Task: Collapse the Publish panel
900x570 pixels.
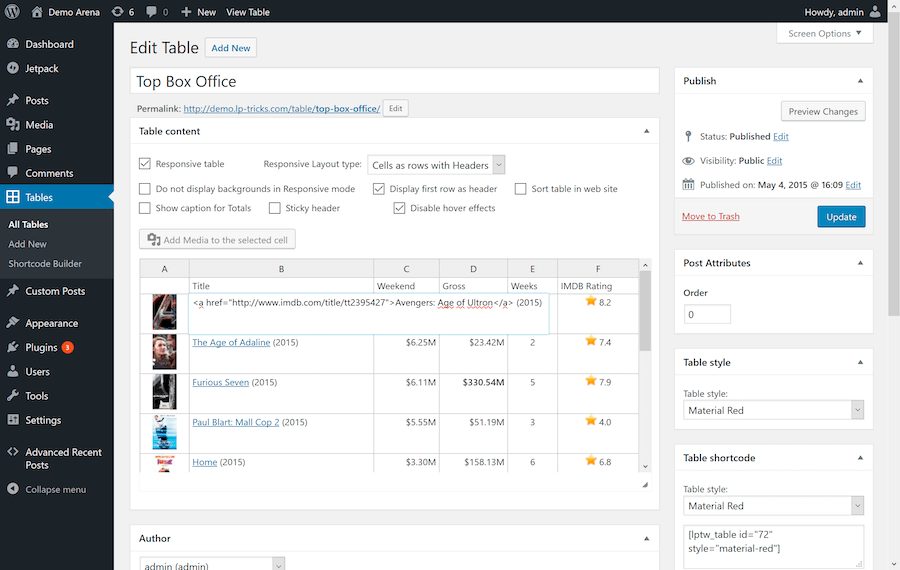Action: coord(860,81)
